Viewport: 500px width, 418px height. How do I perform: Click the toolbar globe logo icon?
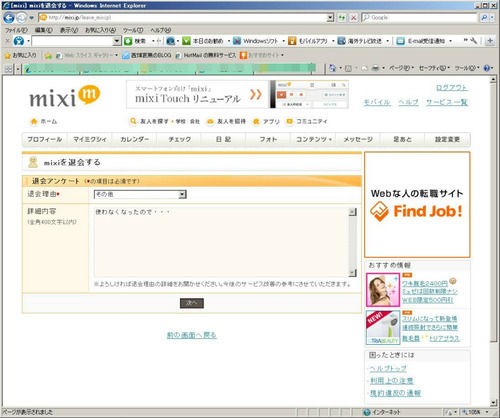tap(19, 41)
